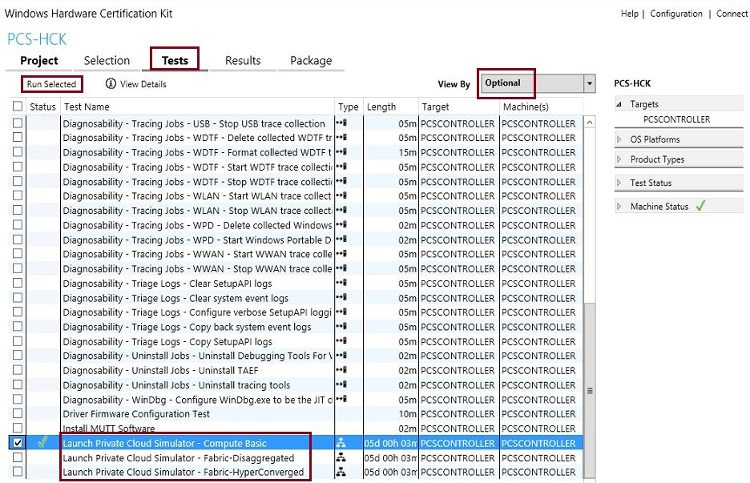This screenshot has height=483, width=750.
Task: Select Driver Firmware Configuration Test row name
Action: click(x=136, y=414)
